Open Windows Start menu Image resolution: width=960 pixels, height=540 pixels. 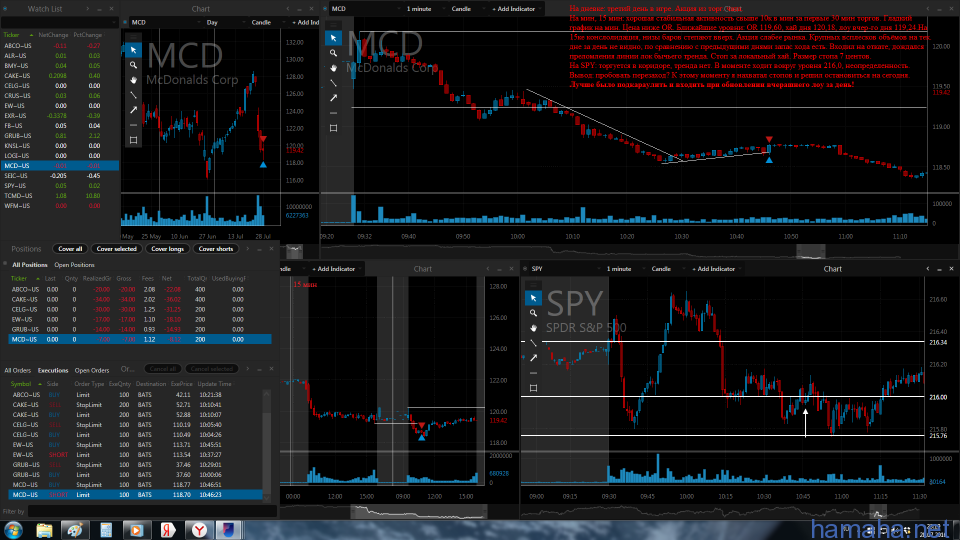coord(13,530)
